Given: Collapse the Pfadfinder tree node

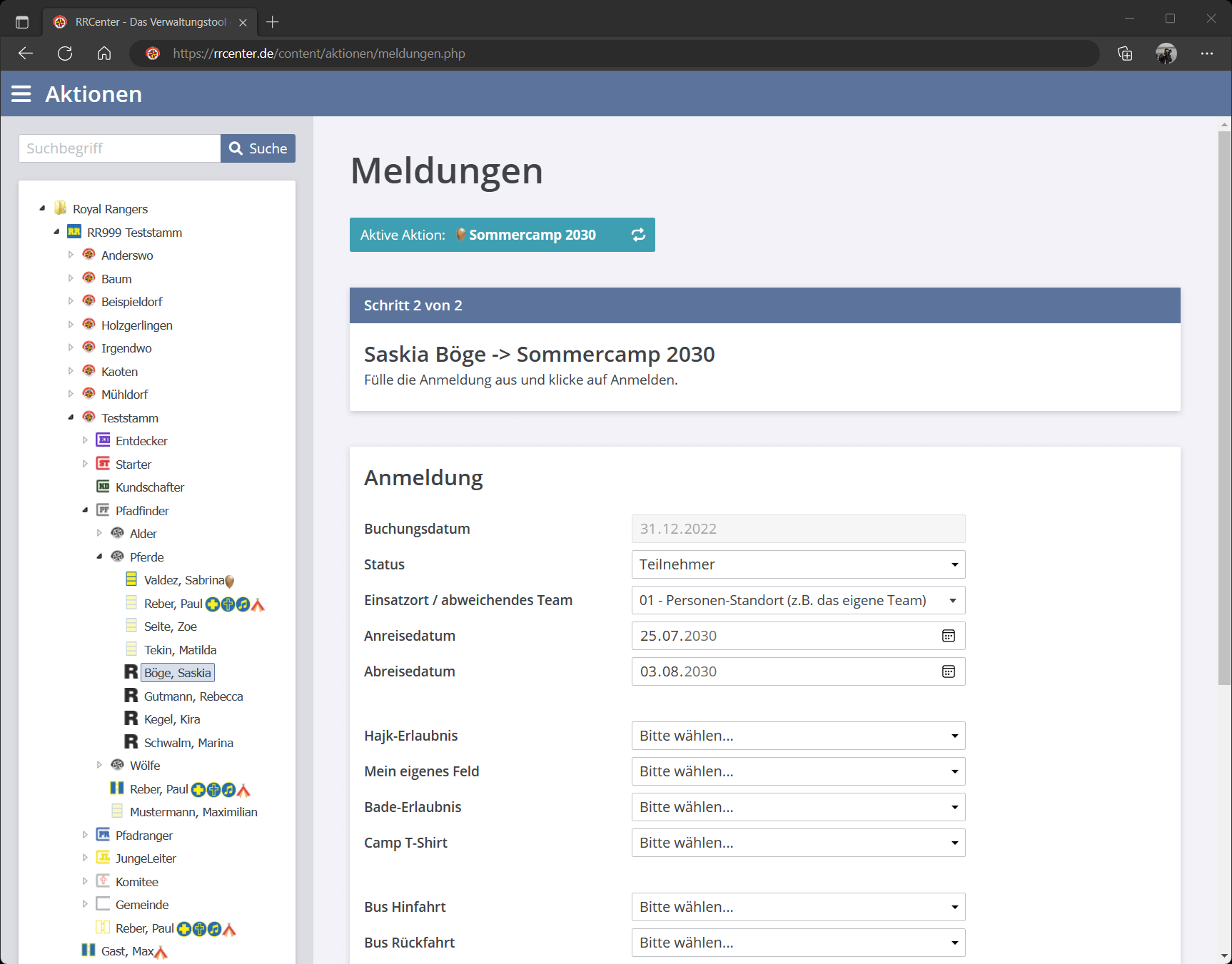Looking at the screenshot, I should pyautogui.click(x=85, y=510).
